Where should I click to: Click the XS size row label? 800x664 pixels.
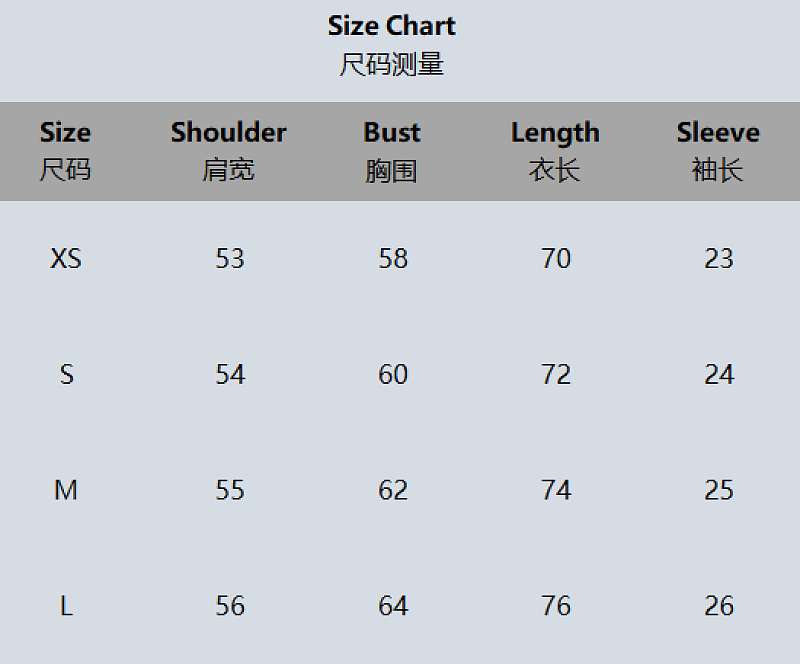tap(66, 258)
